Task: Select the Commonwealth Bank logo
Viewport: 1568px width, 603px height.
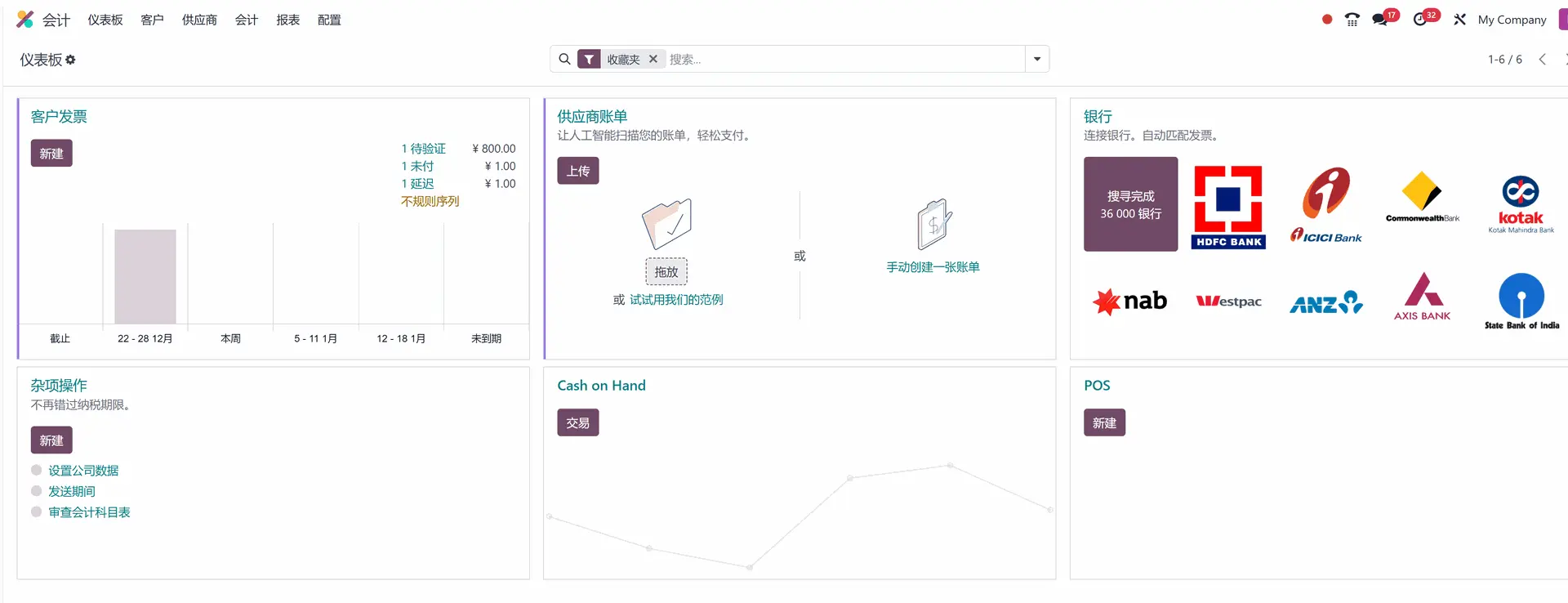Action: [1423, 197]
